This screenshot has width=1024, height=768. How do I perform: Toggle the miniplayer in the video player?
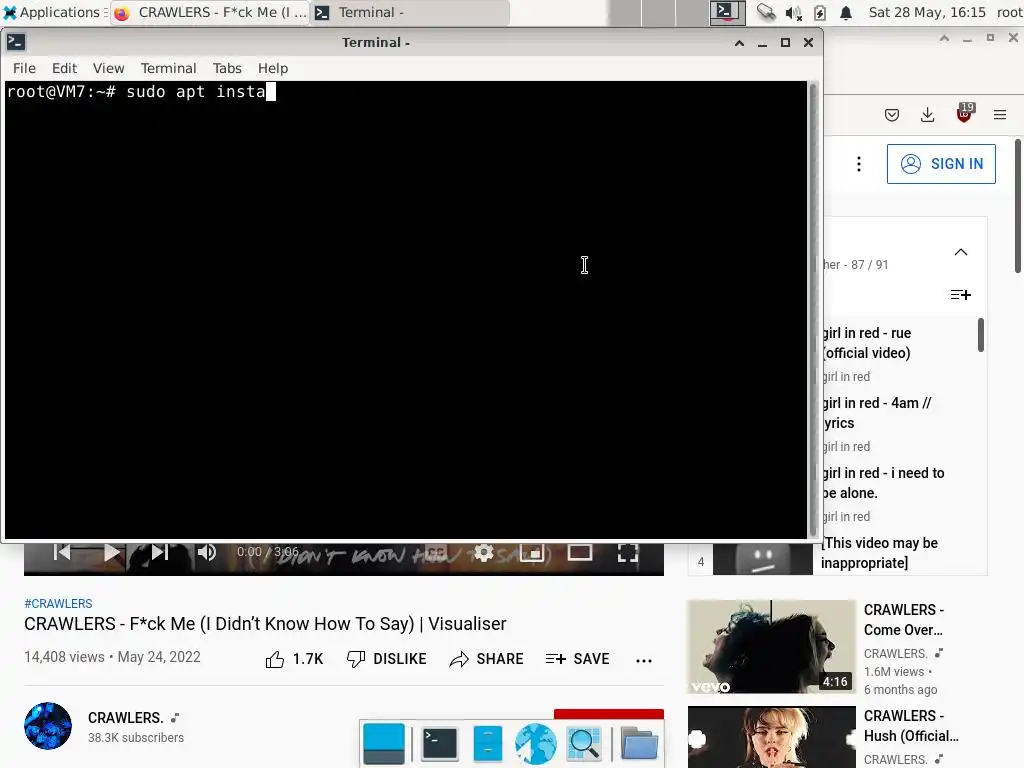point(532,553)
